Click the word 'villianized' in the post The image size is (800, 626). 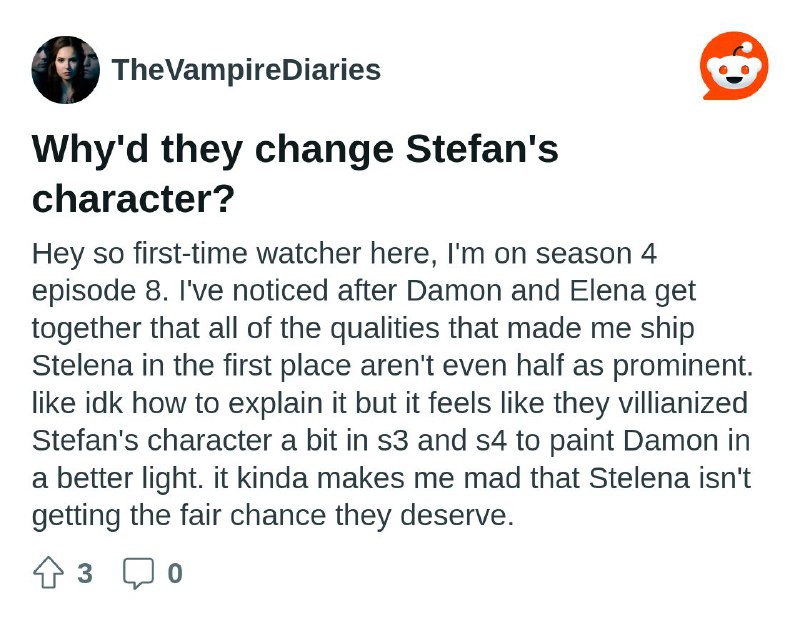[x=683, y=403]
